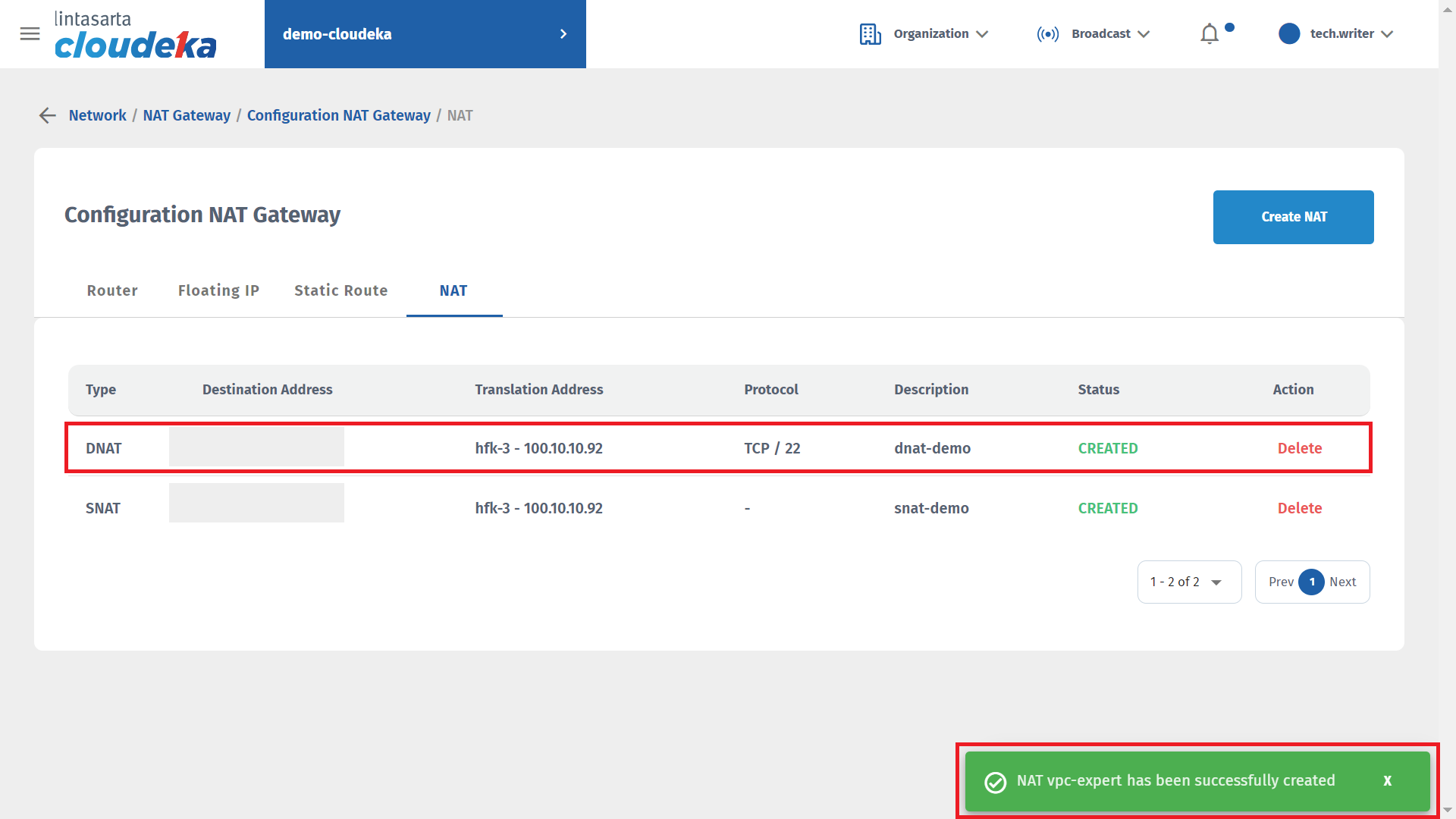Click the success checkmark icon in toast
This screenshot has height=819, width=1456.
pyautogui.click(x=995, y=782)
